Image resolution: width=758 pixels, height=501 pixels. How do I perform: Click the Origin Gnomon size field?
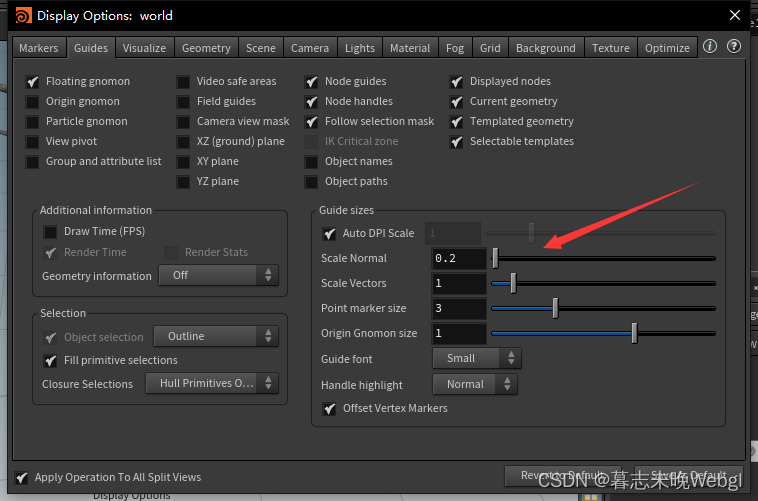(459, 333)
